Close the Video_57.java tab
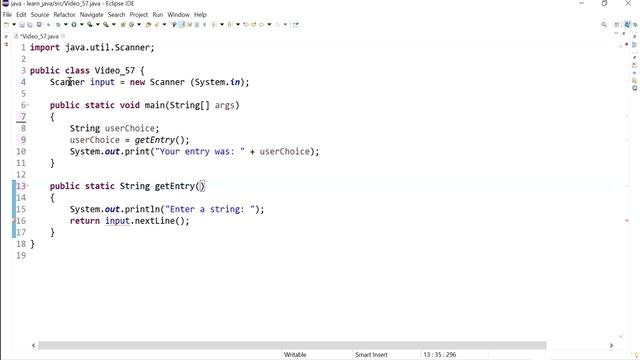 coord(63,36)
